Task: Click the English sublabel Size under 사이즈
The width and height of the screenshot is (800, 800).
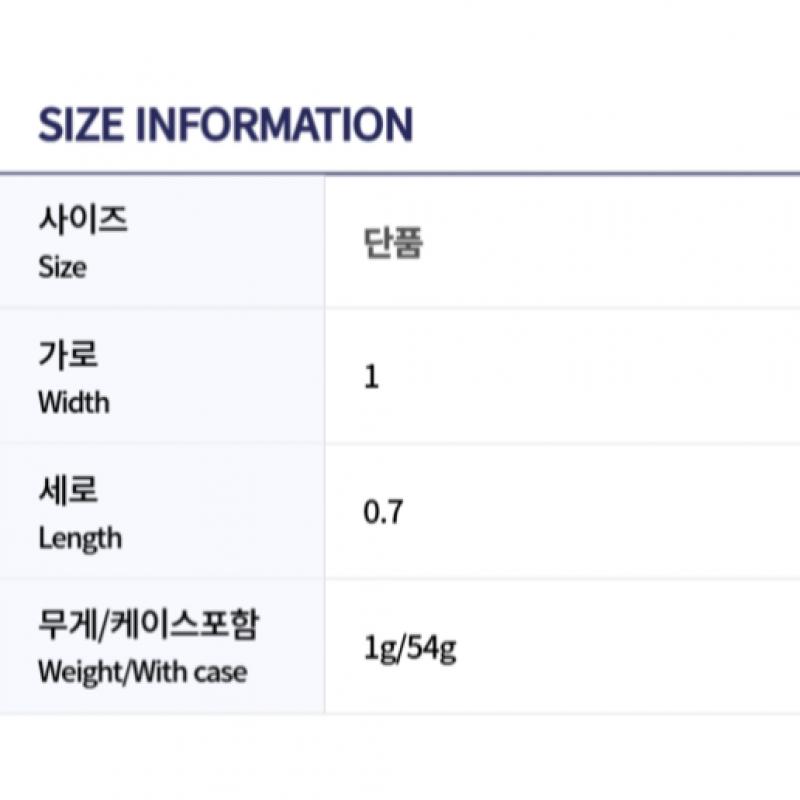Action: pyautogui.click(x=62, y=267)
